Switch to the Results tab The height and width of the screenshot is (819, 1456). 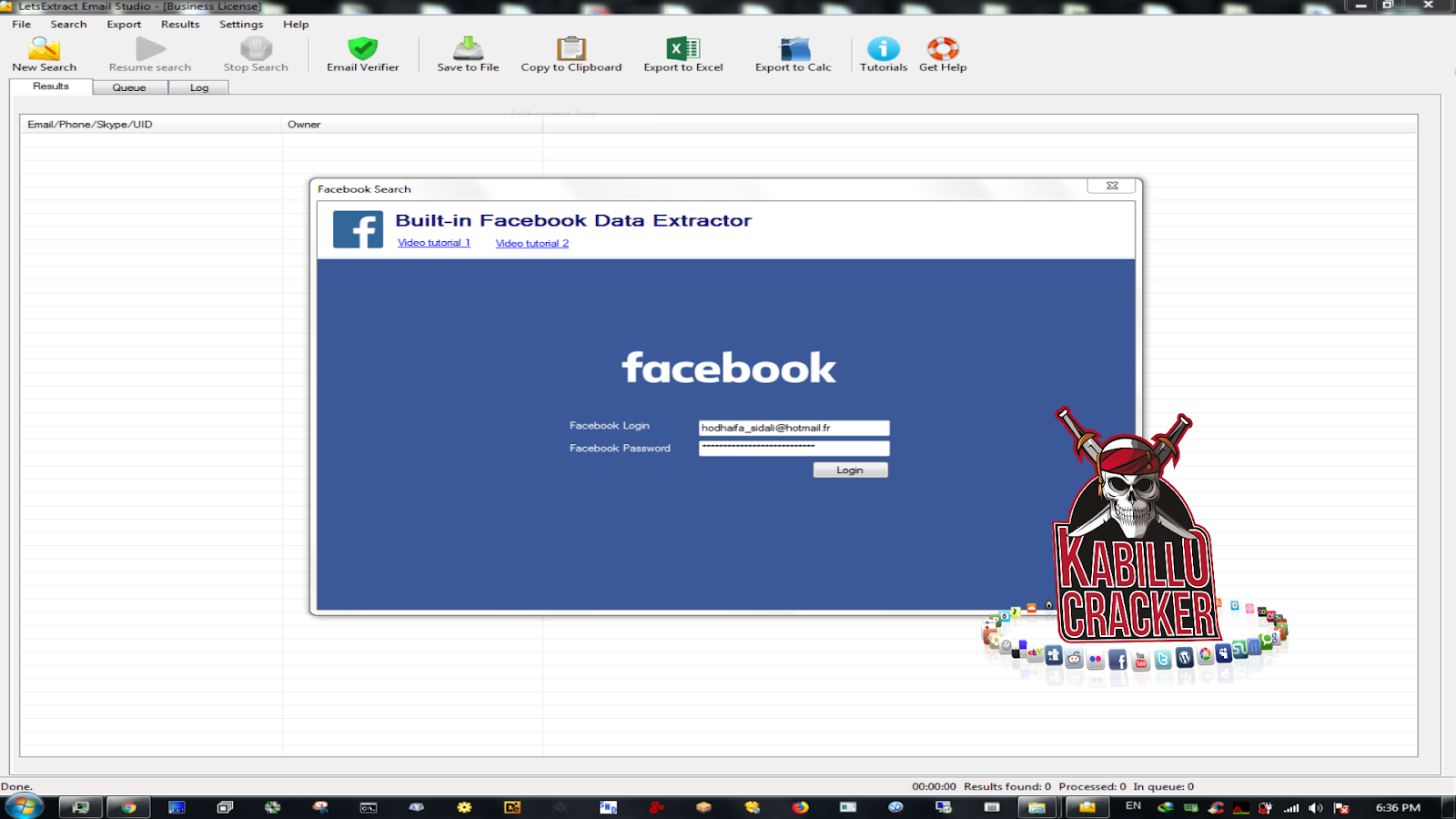[x=51, y=86]
